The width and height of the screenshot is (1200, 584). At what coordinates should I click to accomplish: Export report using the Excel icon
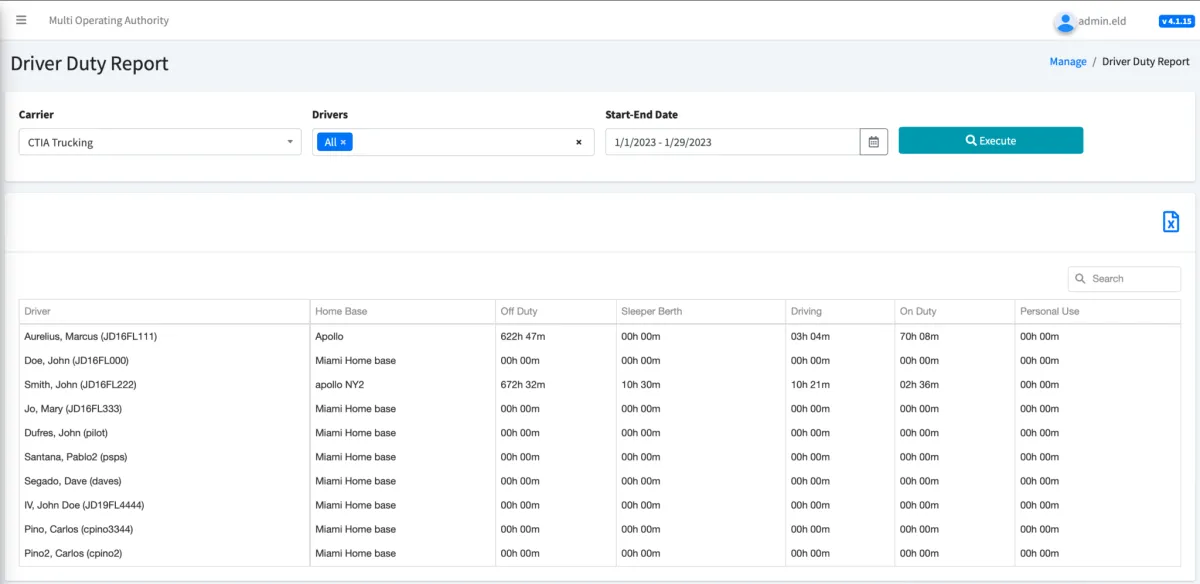[1171, 222]
